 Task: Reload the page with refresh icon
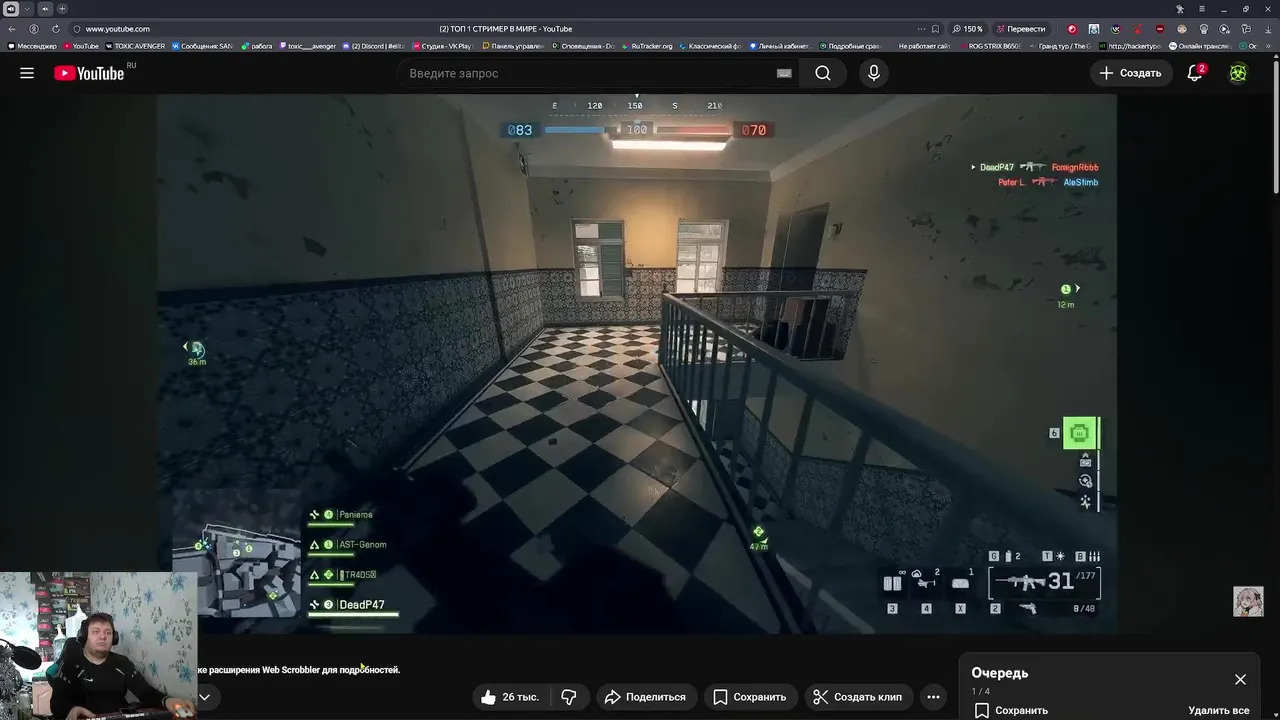pos(55,29)
